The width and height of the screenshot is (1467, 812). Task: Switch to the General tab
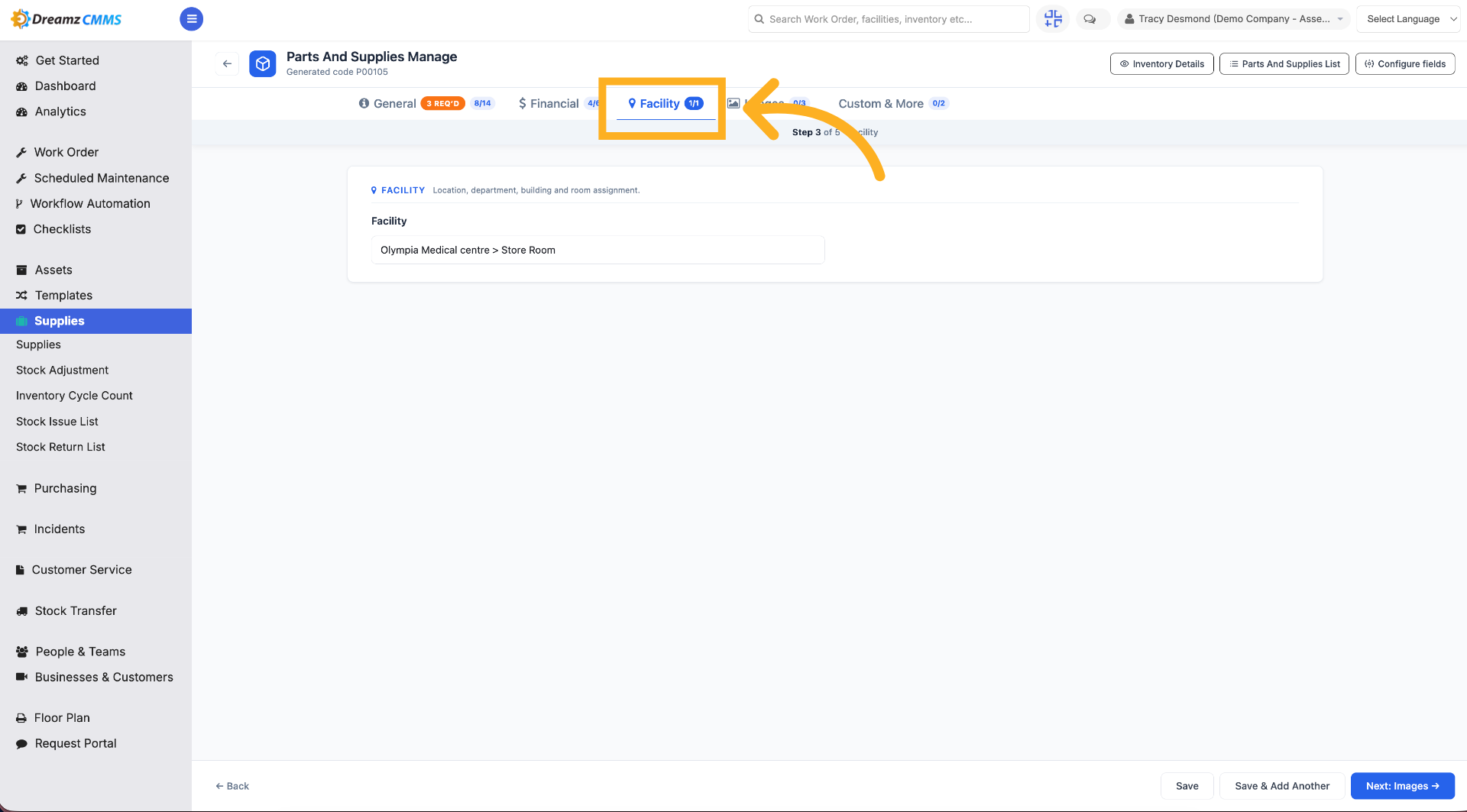[x=426, y=104]
